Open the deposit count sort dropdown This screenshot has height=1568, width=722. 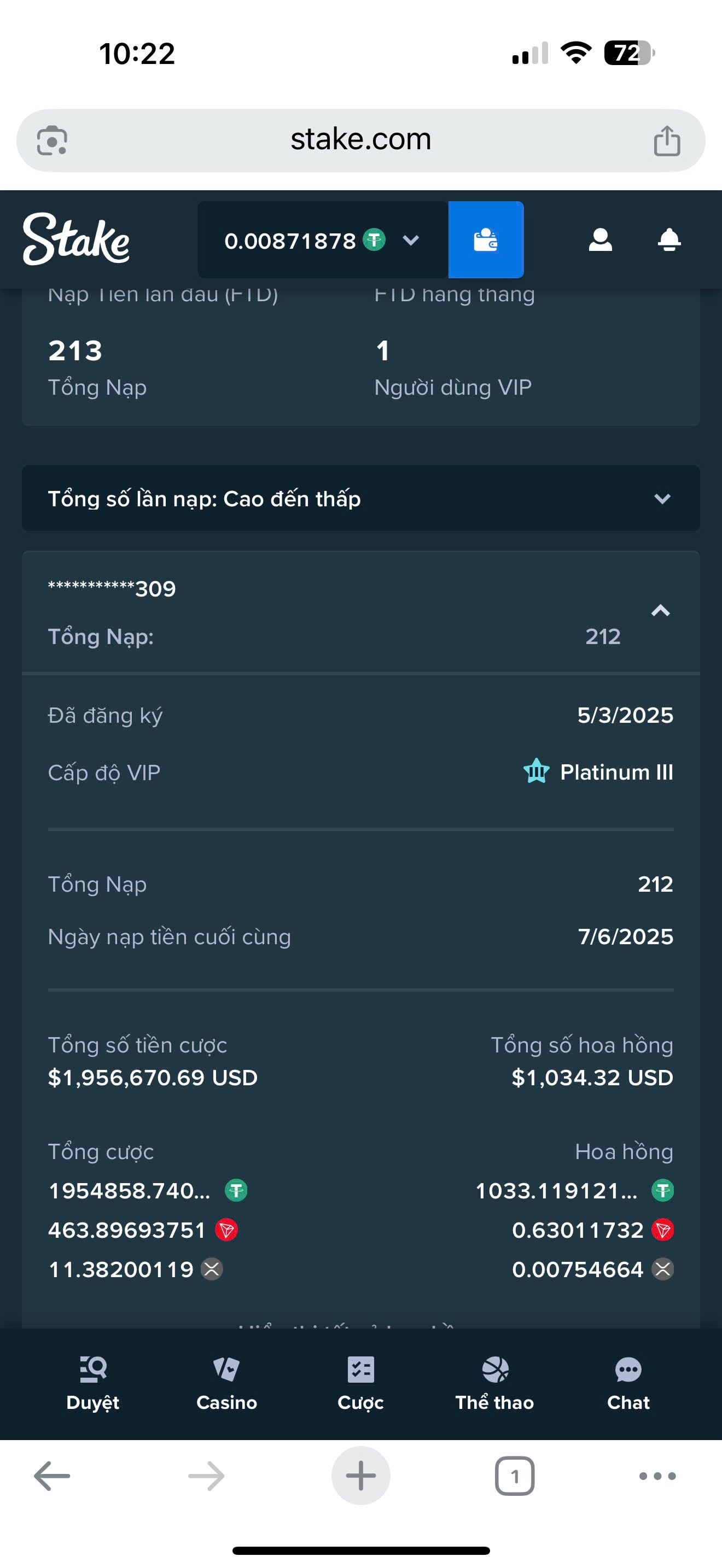(360, 499)
